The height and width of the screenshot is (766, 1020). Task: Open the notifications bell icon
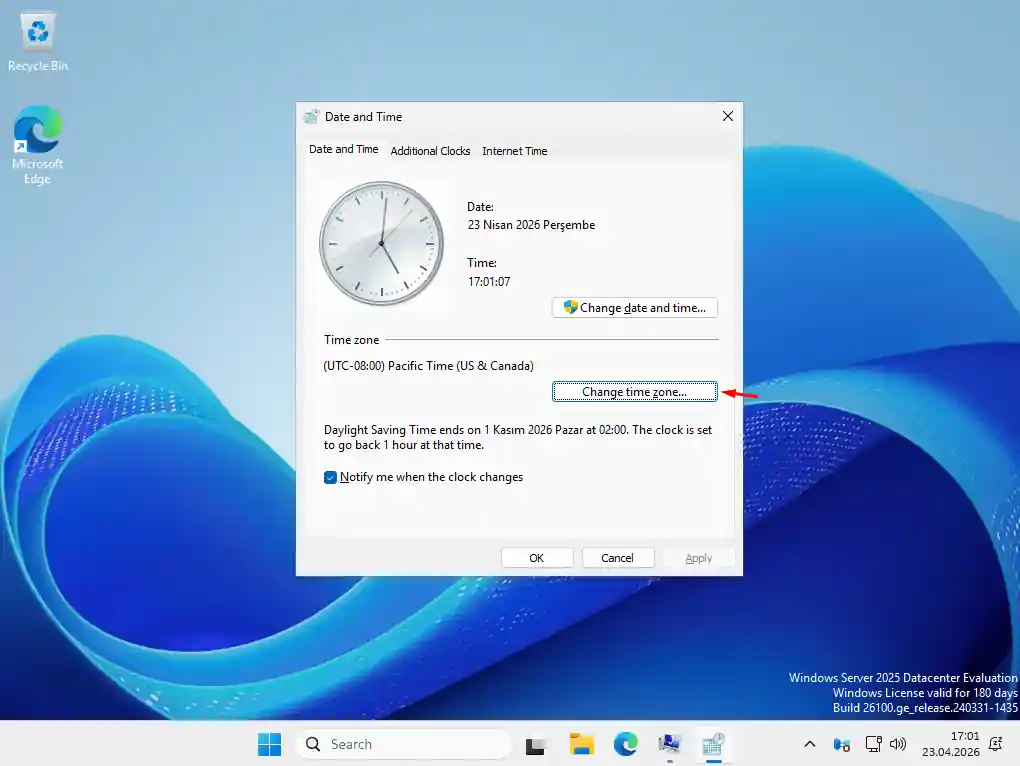pyautogui.click(x=995, y=744)
